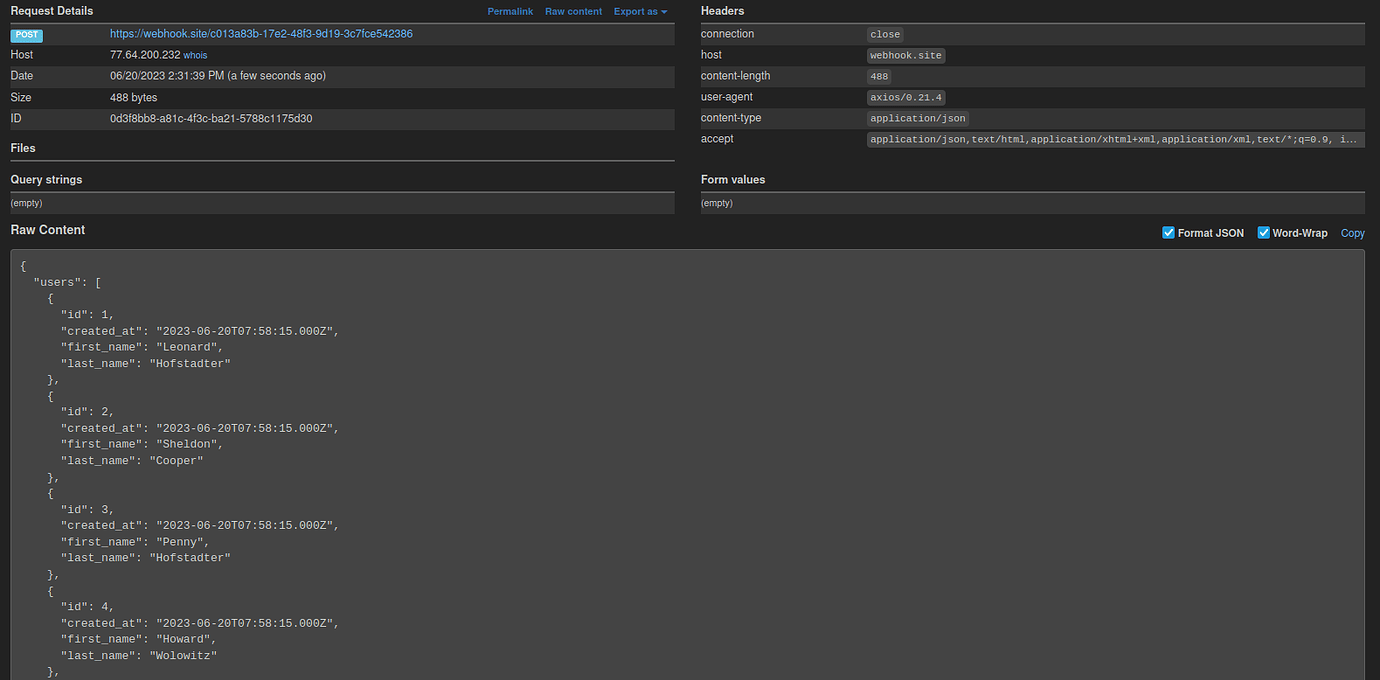Select the content-type value application/json

pos(917,118)
